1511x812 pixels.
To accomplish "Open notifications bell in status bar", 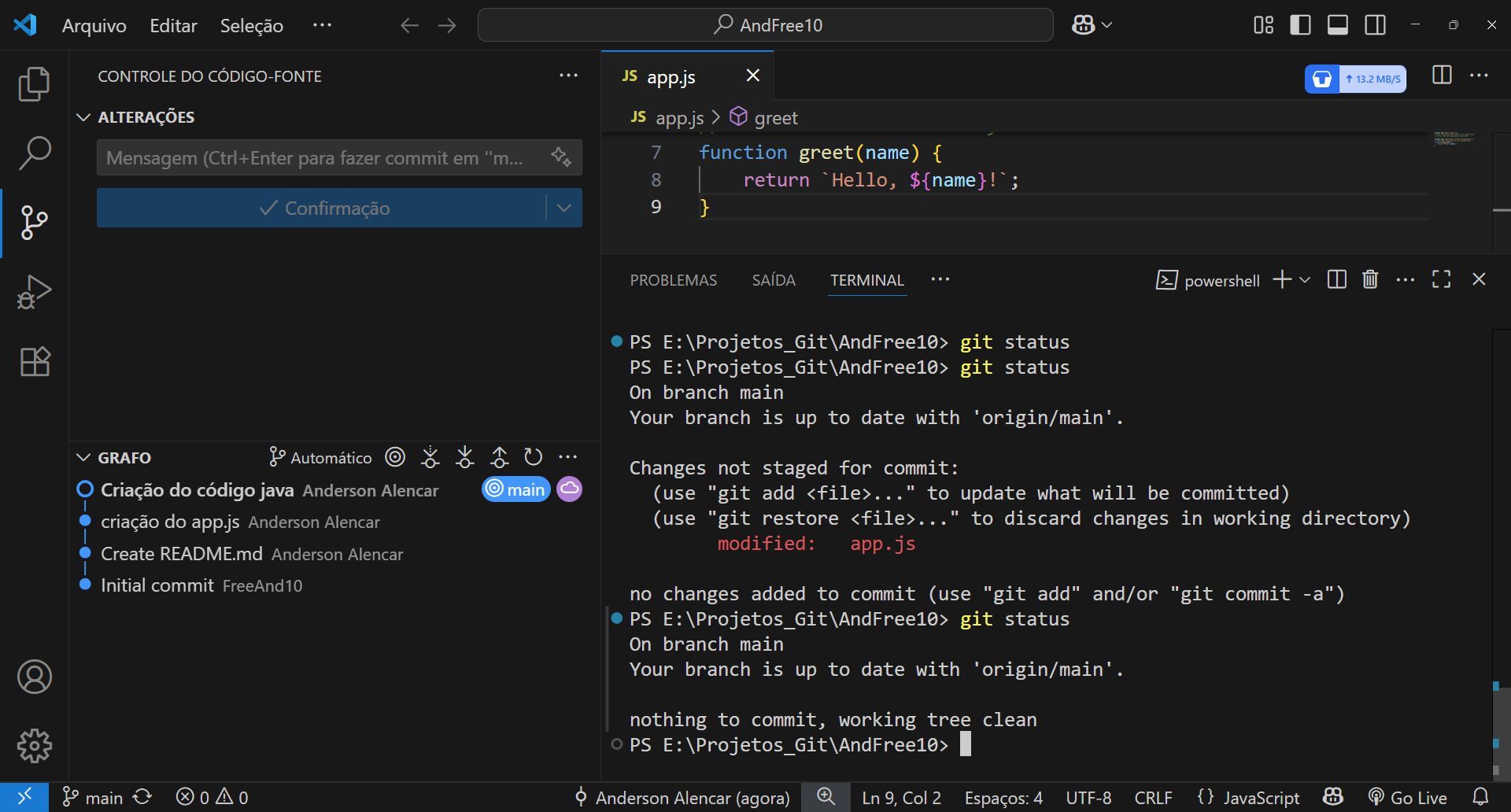I will [x=1480, y=798].
